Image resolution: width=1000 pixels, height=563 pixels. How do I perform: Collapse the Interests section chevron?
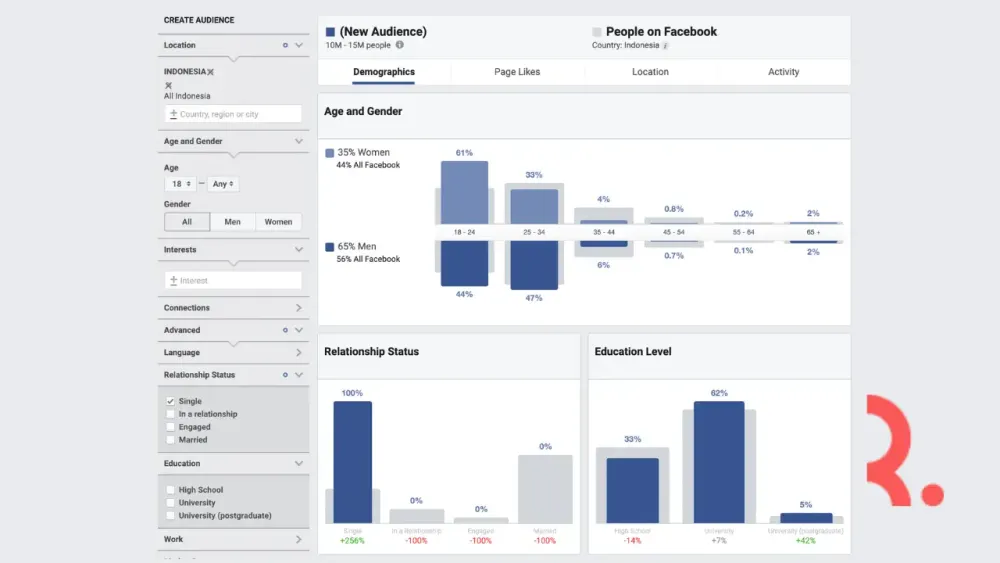click(x=298, y=250)
